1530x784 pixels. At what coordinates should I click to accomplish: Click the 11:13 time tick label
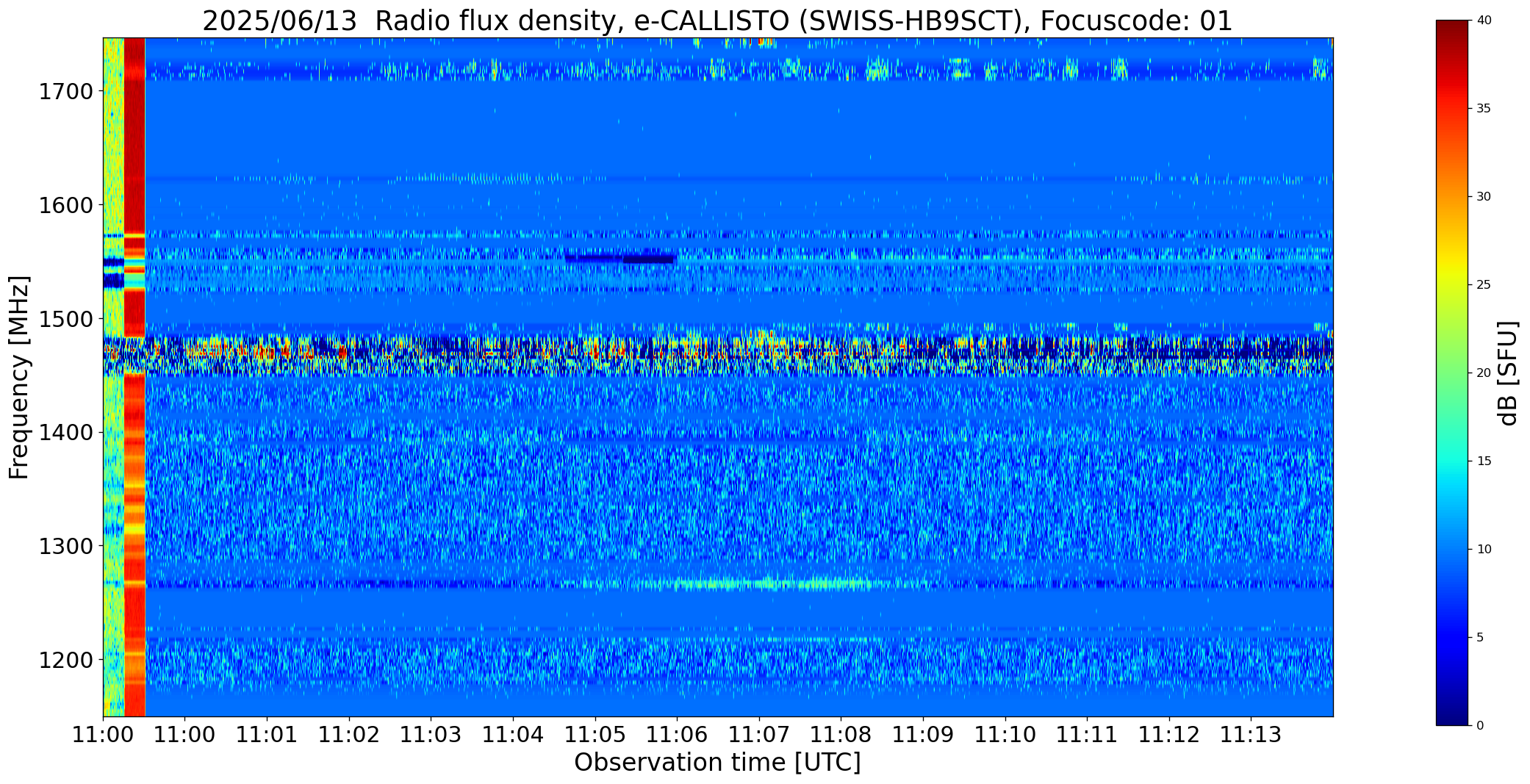coord(1251,735)
